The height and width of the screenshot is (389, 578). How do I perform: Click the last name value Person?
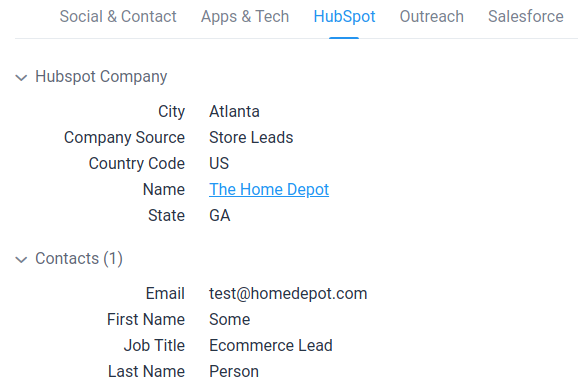[x=234, y=371]
